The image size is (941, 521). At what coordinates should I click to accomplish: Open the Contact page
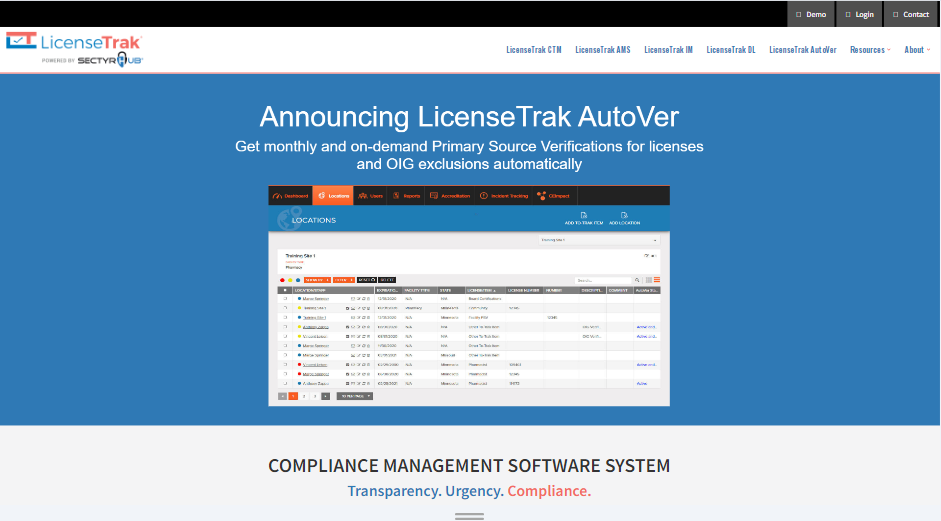[x=910, y=14]
